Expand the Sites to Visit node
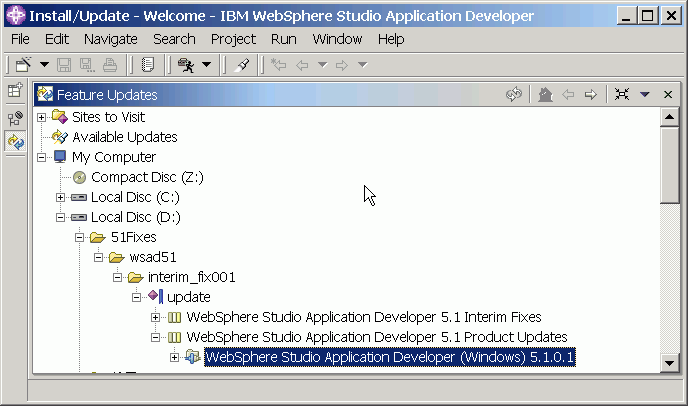688x406 pixels. 41,117
